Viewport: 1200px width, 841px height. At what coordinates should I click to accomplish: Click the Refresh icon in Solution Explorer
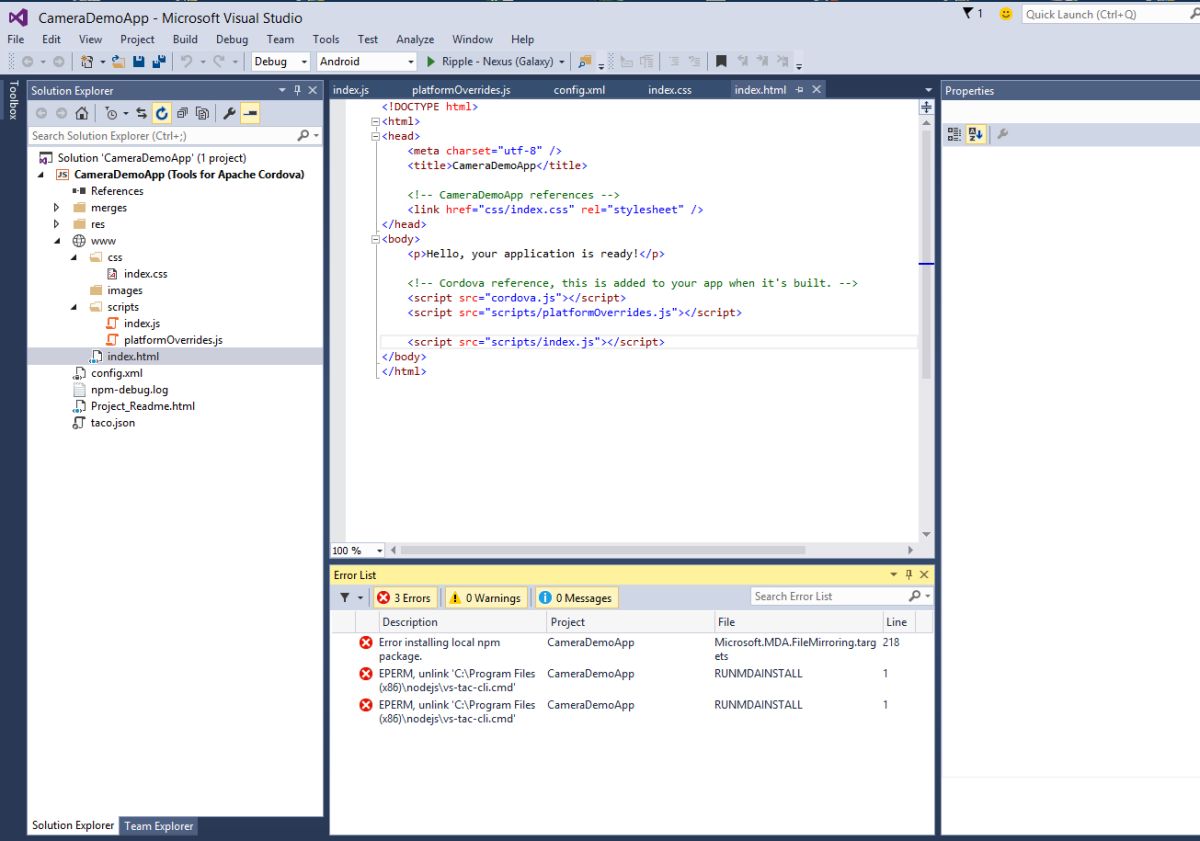(161, 113)
